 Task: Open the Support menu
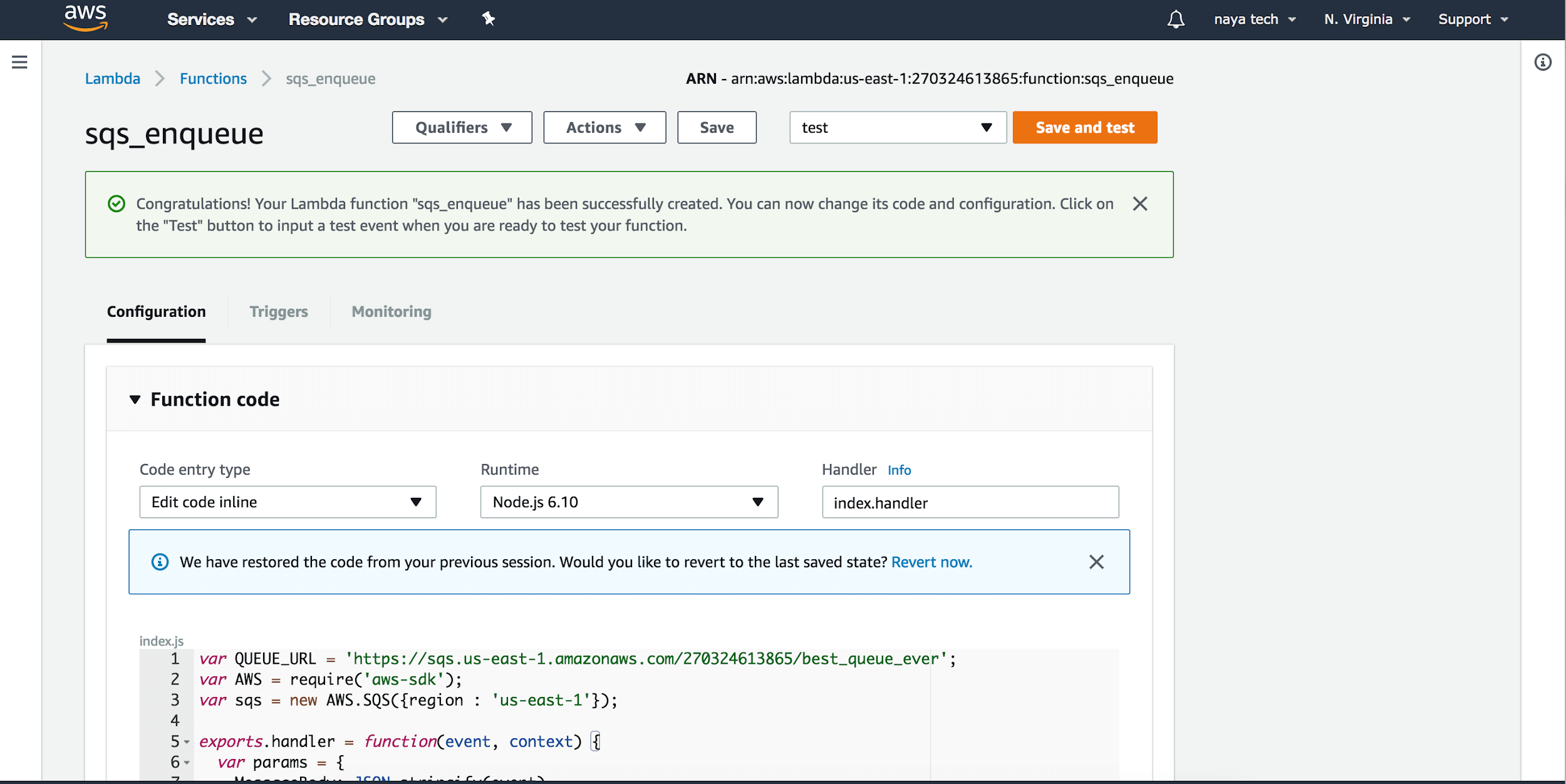[1473, 19]
